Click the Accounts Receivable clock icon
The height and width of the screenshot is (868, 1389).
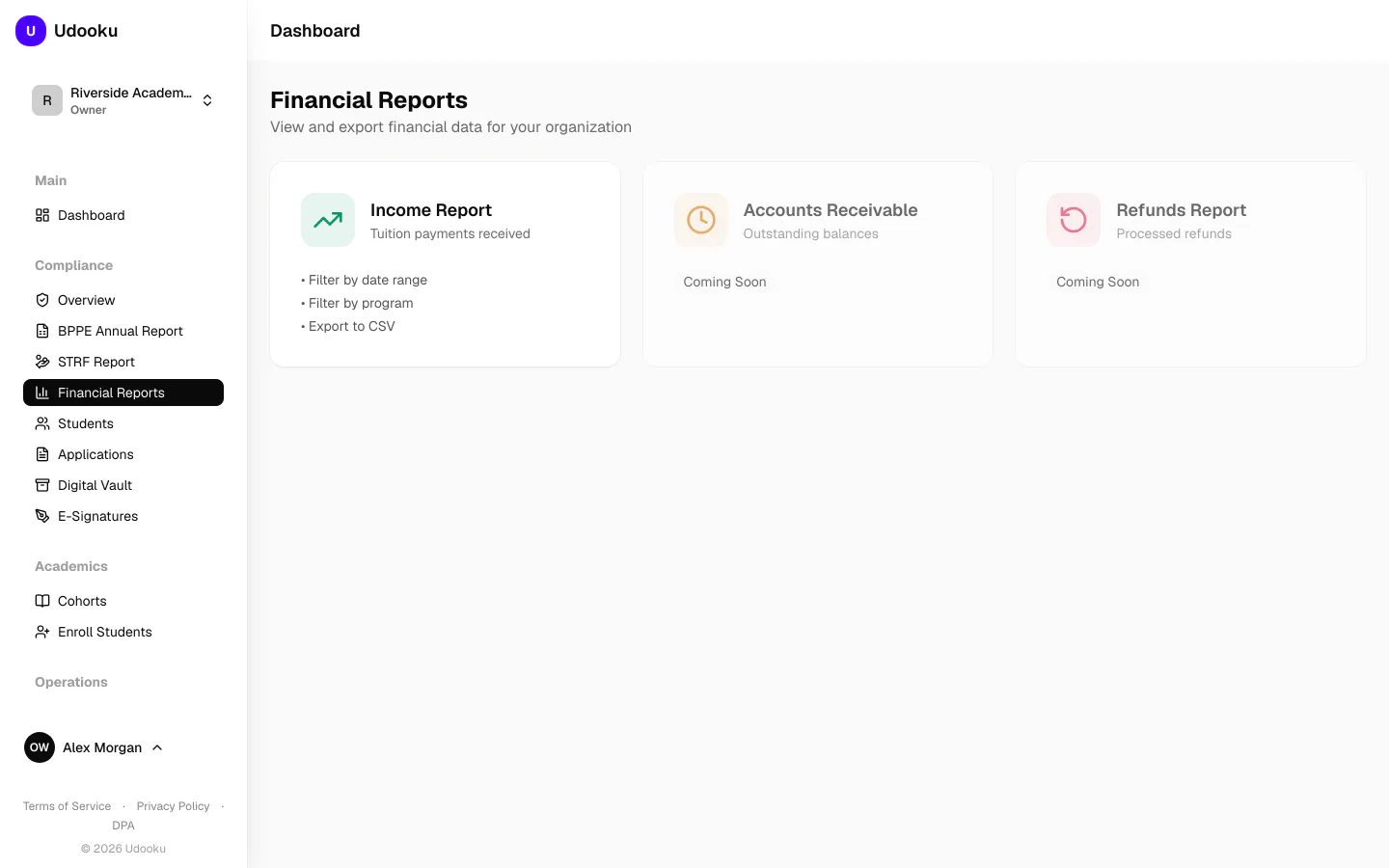tap(701, 220)
